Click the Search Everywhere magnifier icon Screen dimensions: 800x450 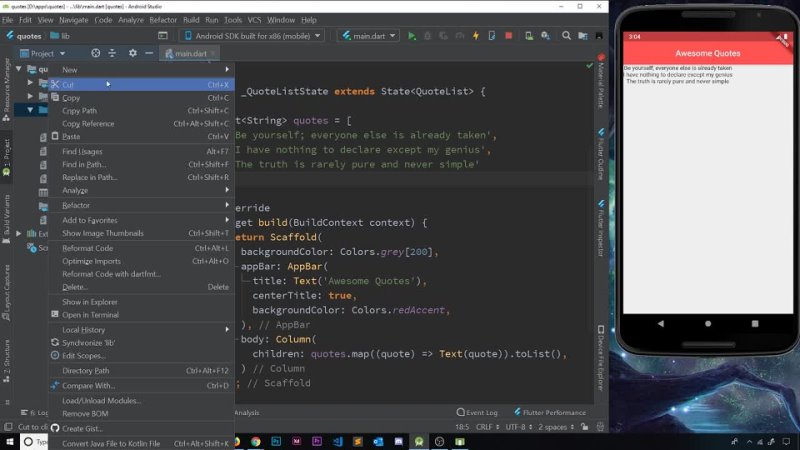pyautogui.click(x=566, y=36)
